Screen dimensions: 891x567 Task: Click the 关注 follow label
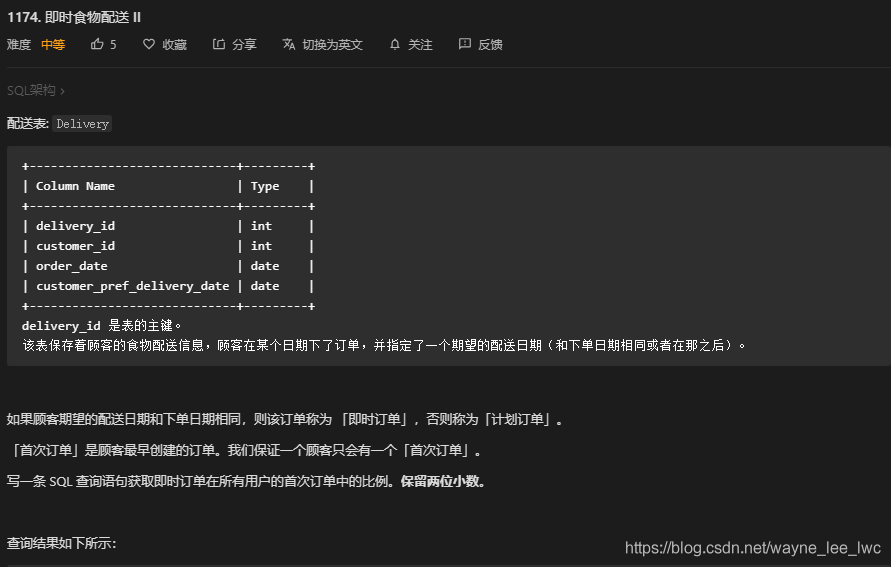click(420, 44)
